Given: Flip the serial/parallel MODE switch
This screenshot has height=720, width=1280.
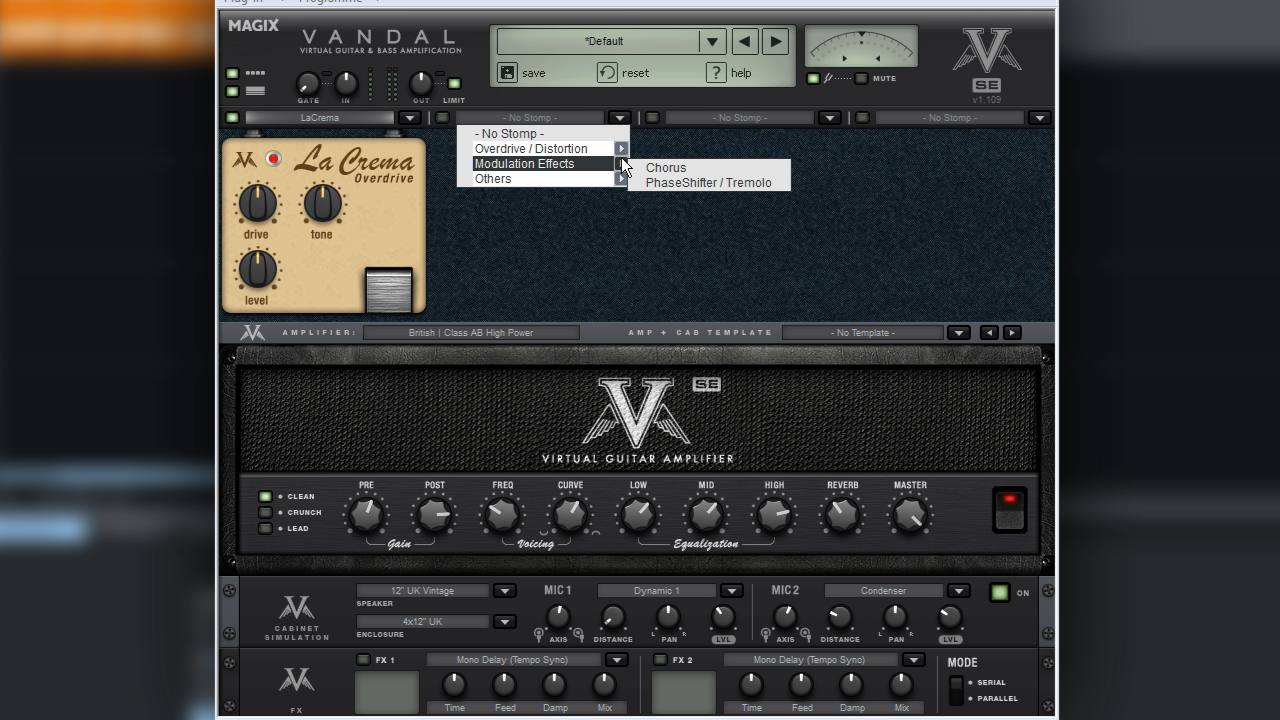Looking at the screenshot, I should coord(956,690).
